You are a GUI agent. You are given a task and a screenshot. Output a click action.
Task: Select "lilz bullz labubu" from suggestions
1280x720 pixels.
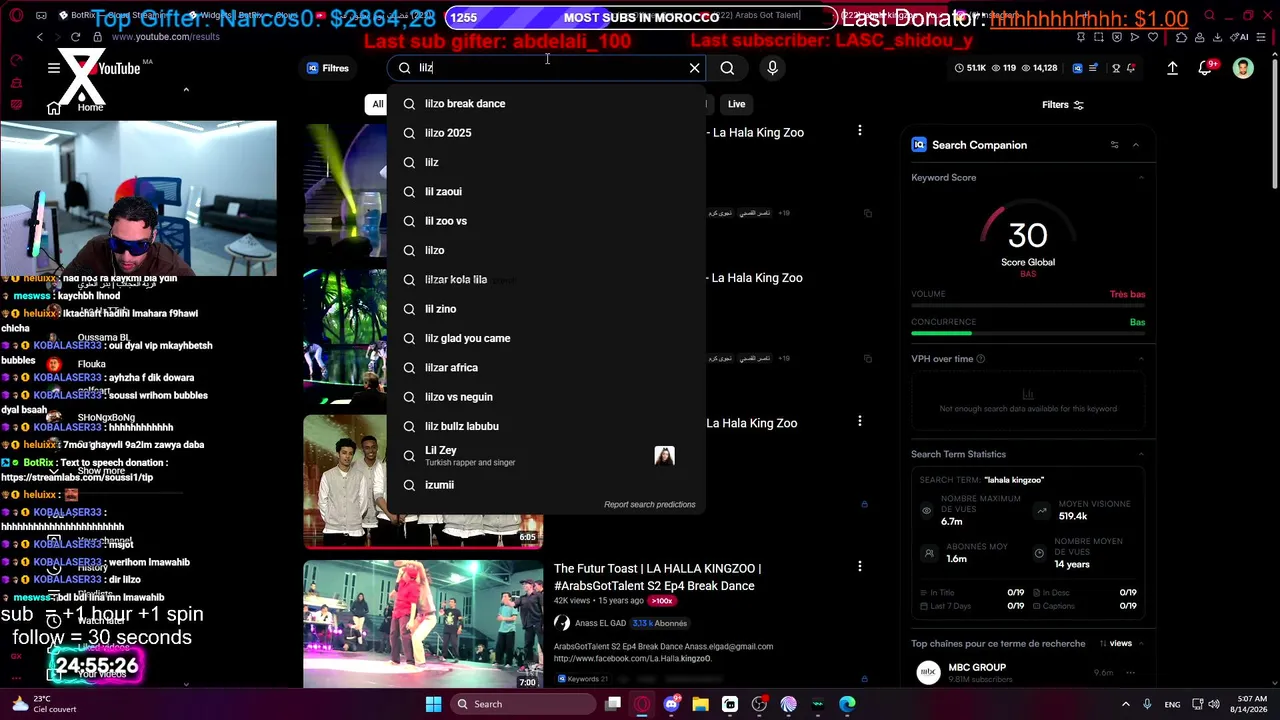(x=546, y=426)
